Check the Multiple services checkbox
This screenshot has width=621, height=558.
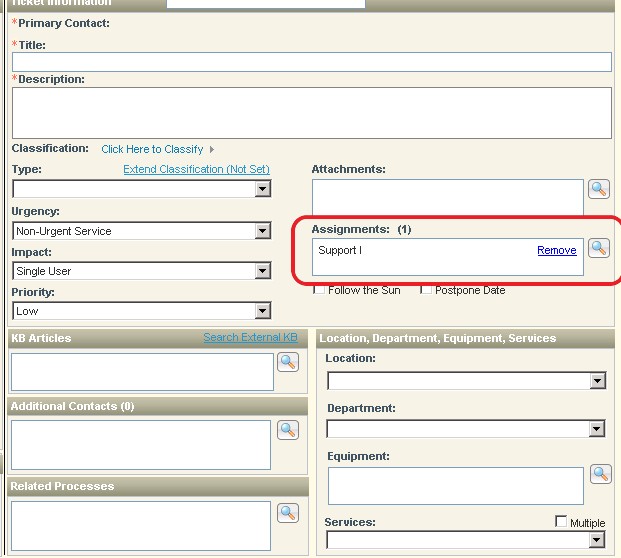pyautogui.click(x=561, y=521)
